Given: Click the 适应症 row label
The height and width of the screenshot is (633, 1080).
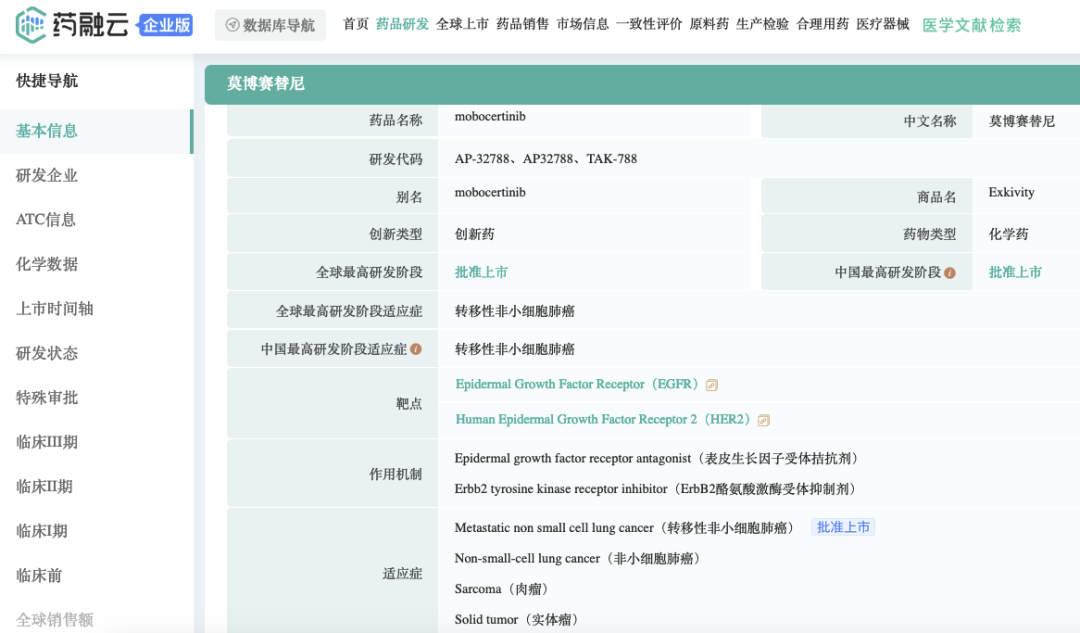Looking at the screenshot, I should click(402, 574).
